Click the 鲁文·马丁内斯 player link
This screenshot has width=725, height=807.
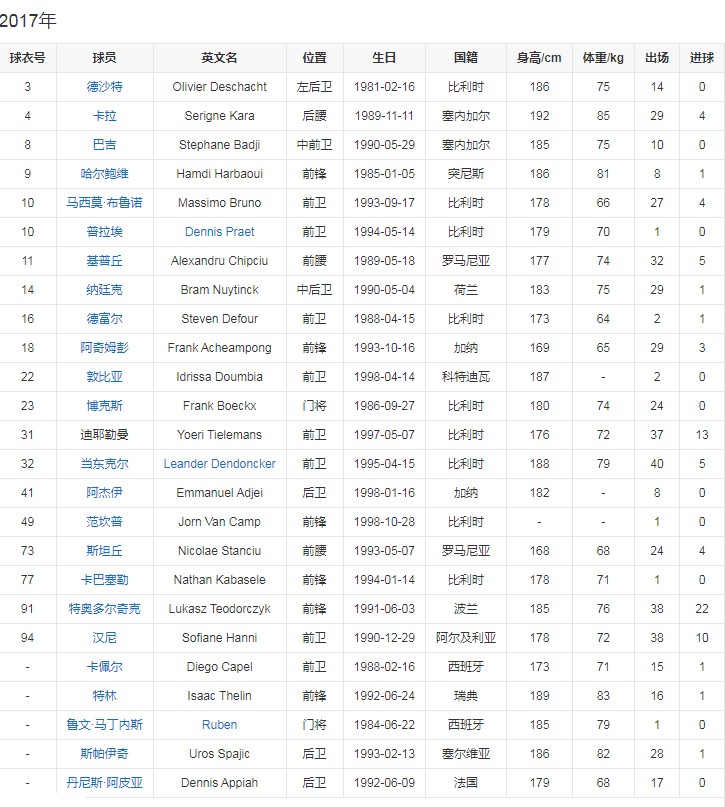[x=104, y=725]
